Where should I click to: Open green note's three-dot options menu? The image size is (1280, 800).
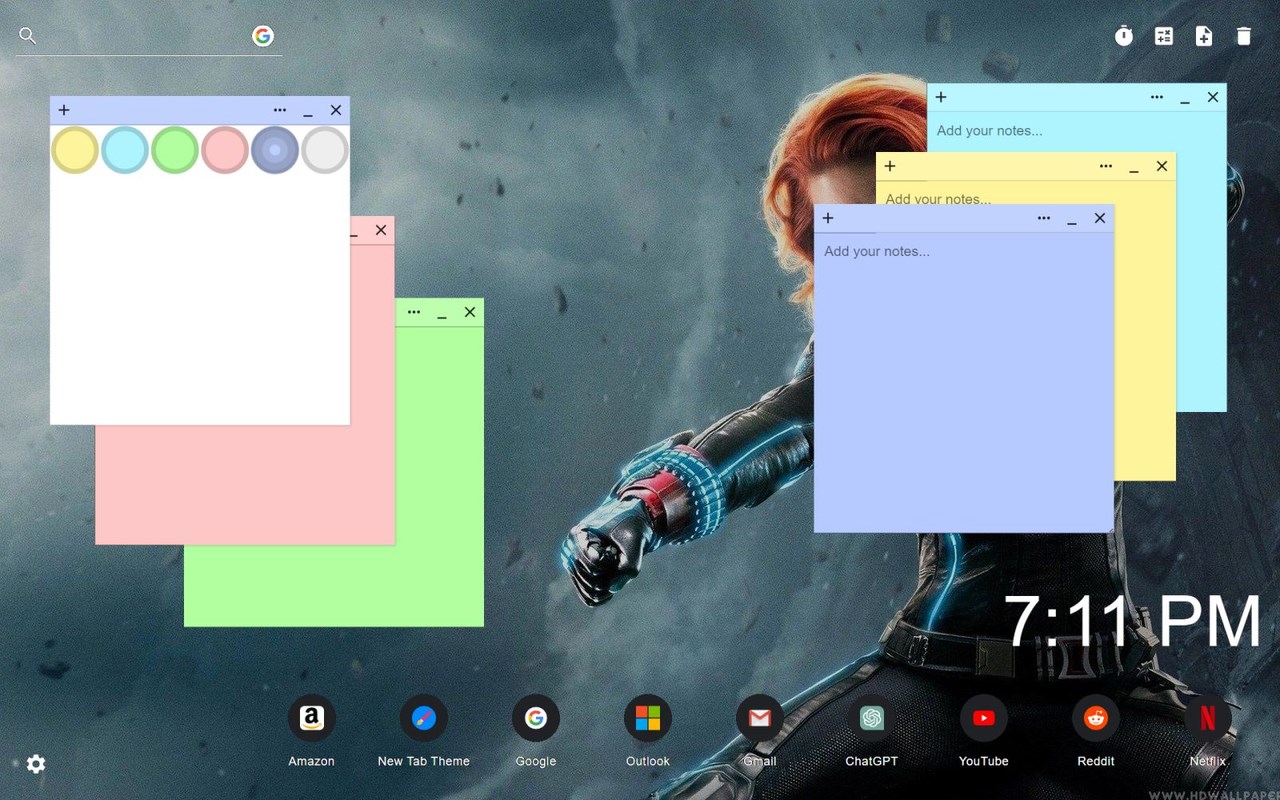(414, 312)
